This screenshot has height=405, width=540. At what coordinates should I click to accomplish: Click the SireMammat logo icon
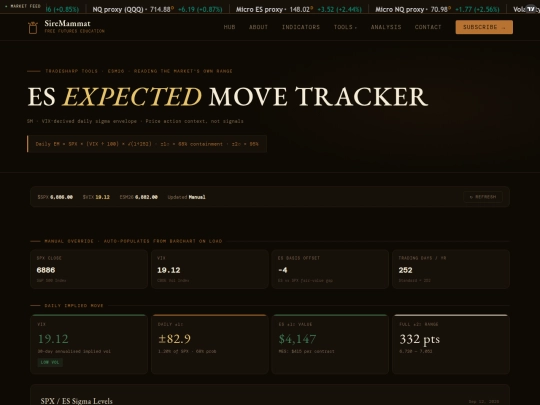33,28
